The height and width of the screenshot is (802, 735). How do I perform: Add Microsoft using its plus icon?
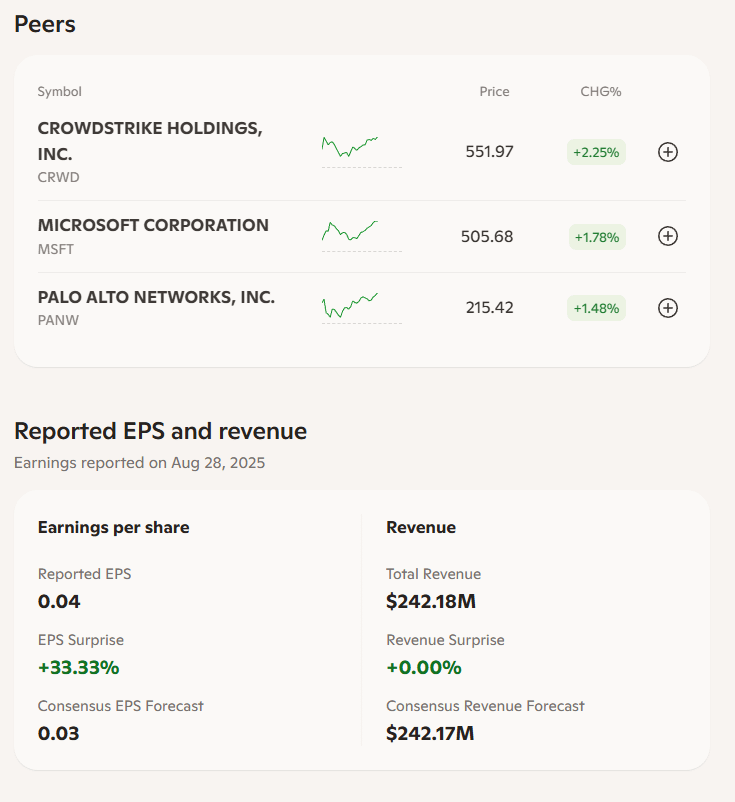[668, 236]
